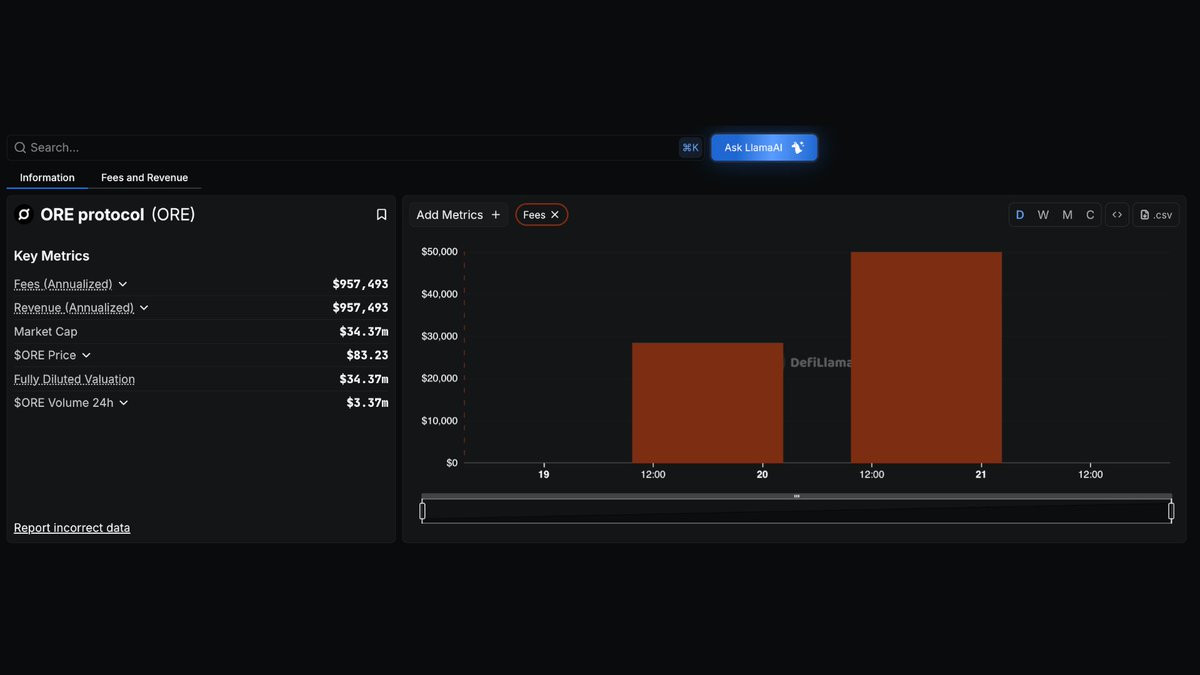Click the search magnifier icon
The height and width of the screenshot is (675, 1200).
pos(20,148)
